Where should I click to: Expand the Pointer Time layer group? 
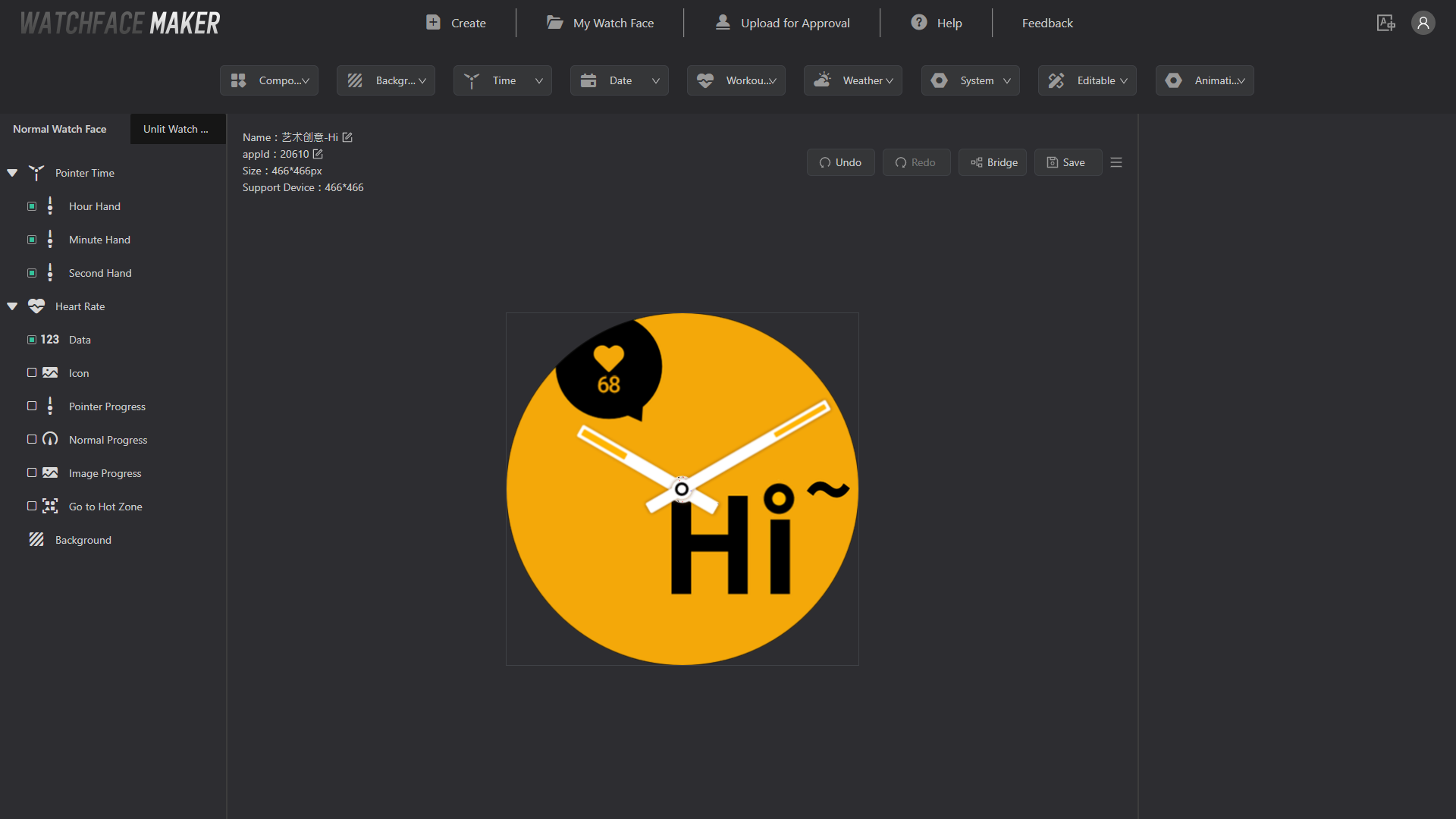(x=12, y=172)
